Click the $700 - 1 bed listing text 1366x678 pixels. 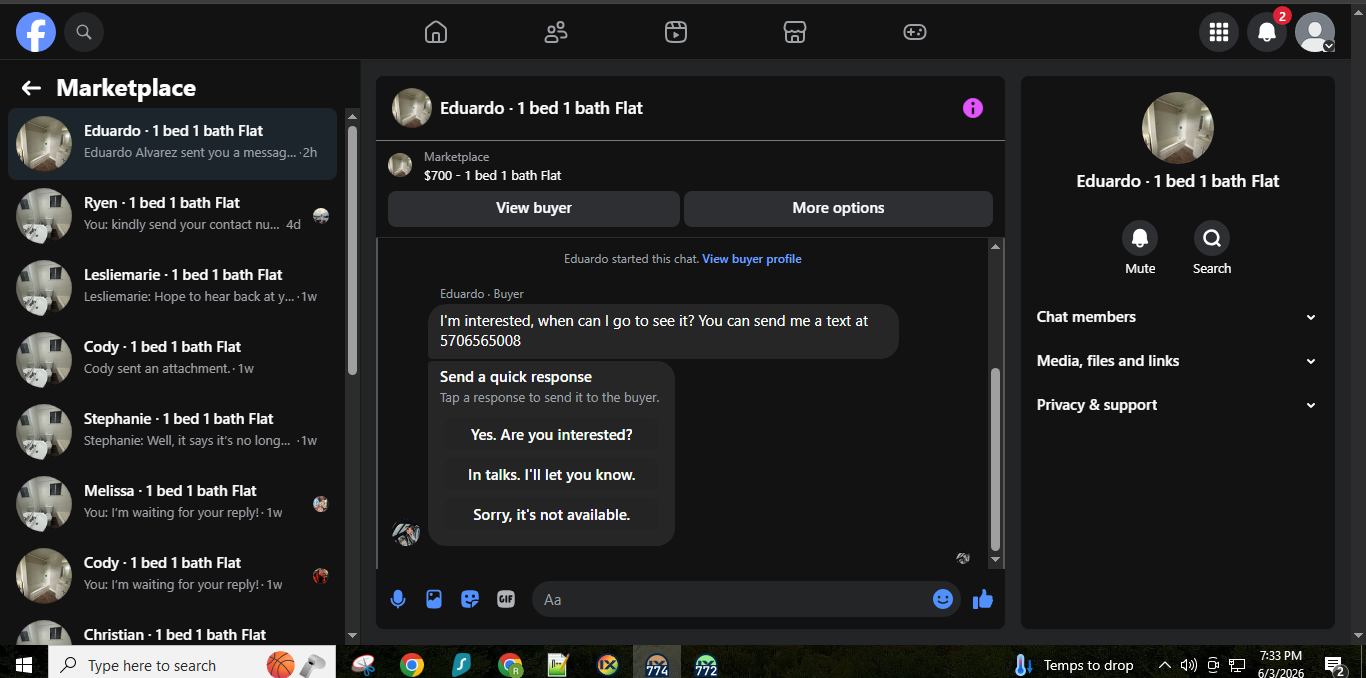[493, 175]
